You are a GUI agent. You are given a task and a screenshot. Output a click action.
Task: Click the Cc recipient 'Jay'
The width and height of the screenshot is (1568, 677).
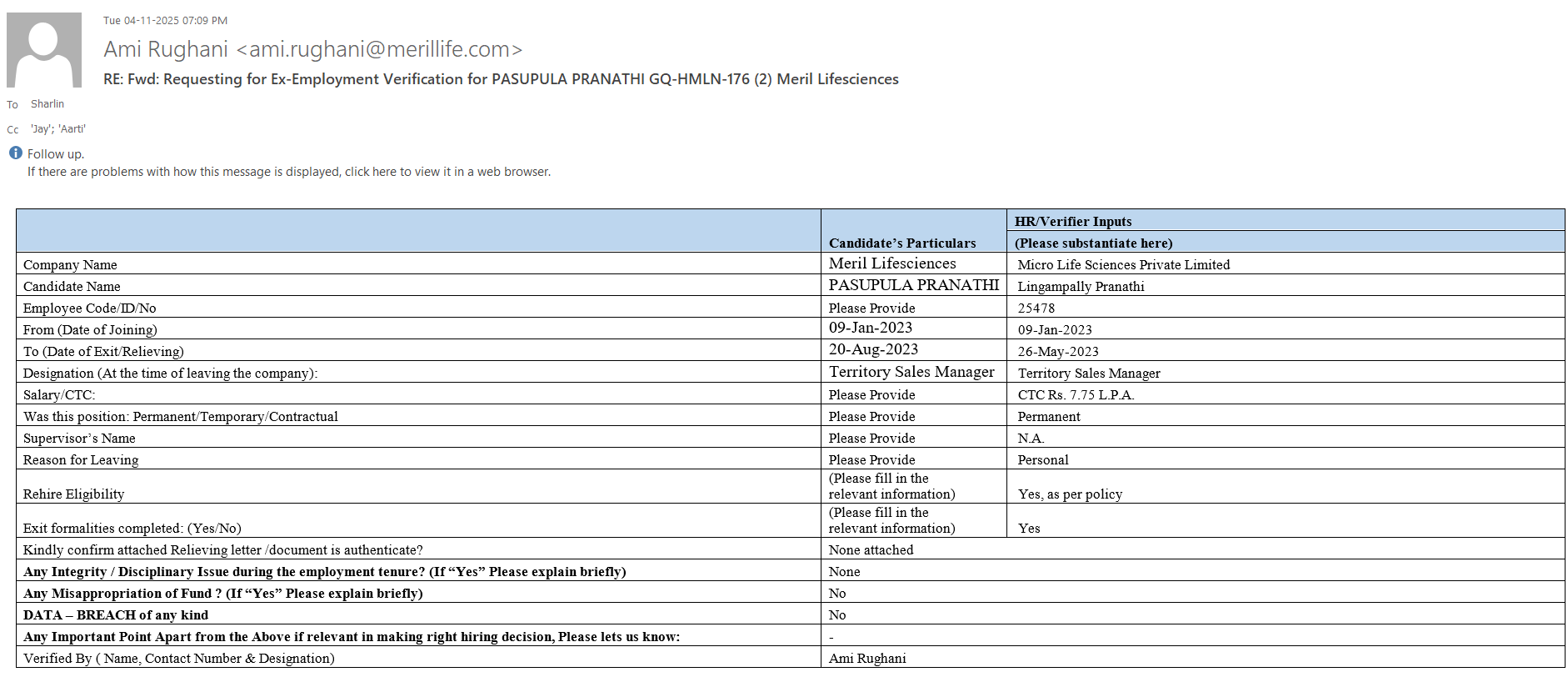(x=41, y=129)
